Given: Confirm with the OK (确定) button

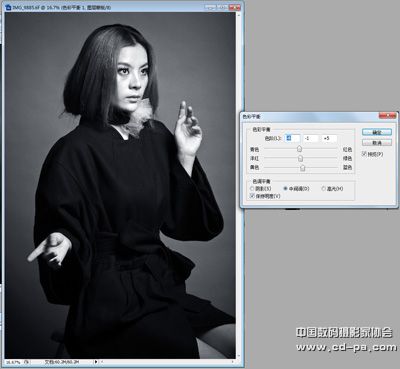Looking at the screenshot, I should 377,132.
